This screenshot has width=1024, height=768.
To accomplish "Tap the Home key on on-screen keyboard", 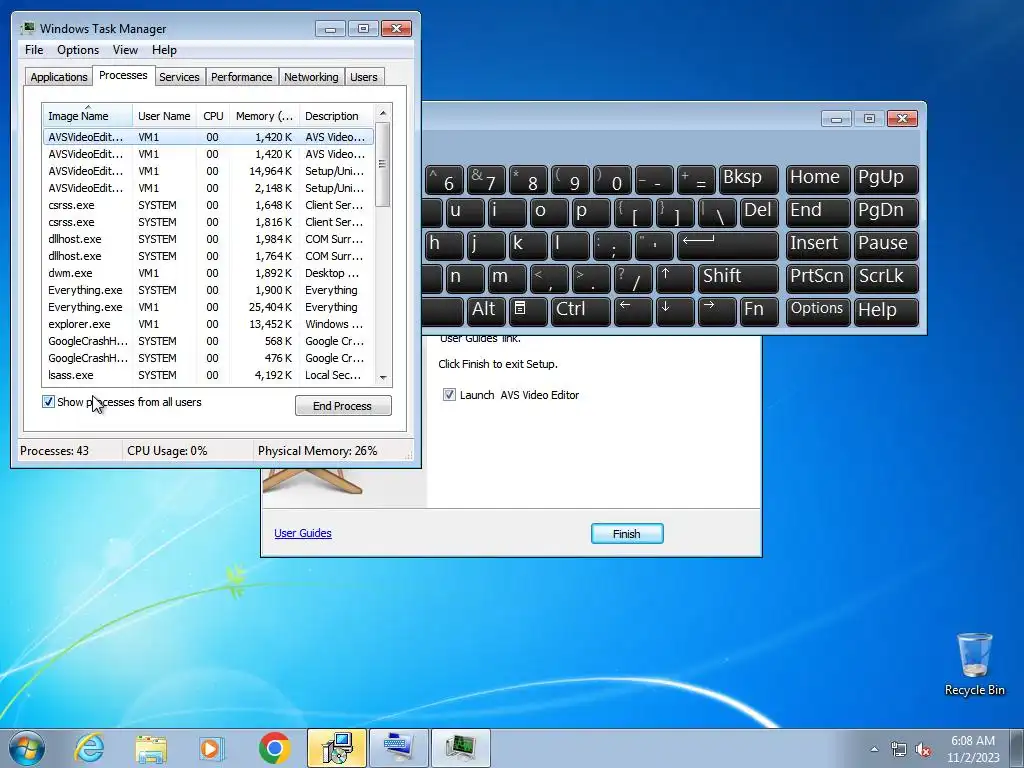I will (x=818, y=179).
